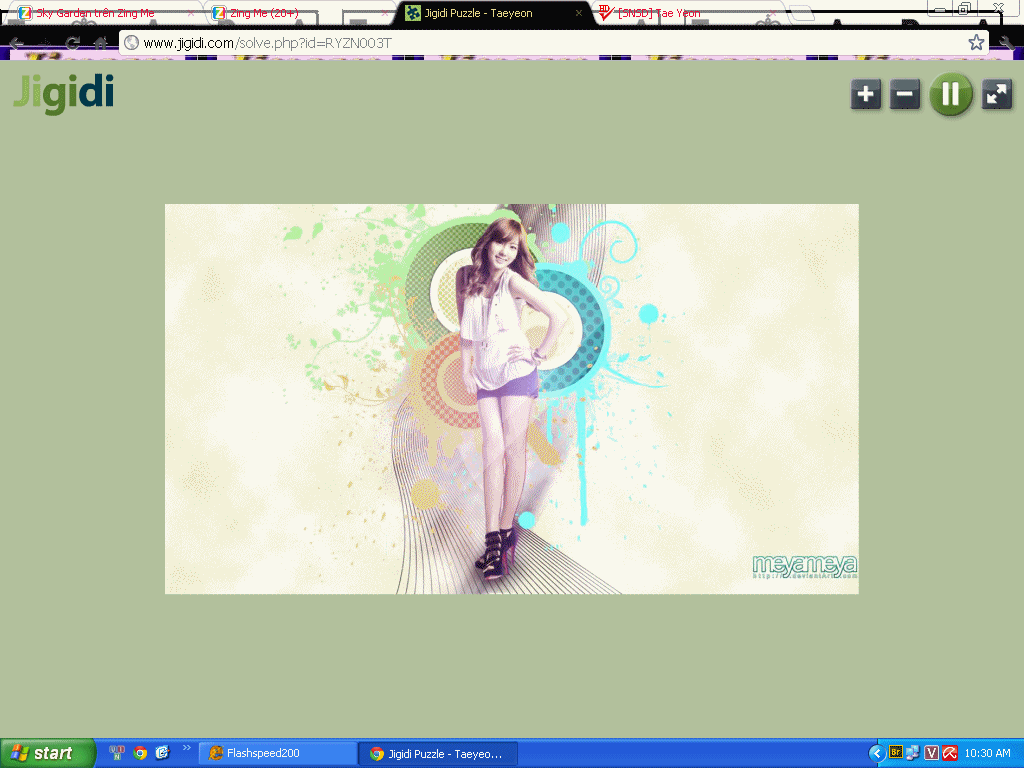Click the zoom in plus button

(866, 95)
